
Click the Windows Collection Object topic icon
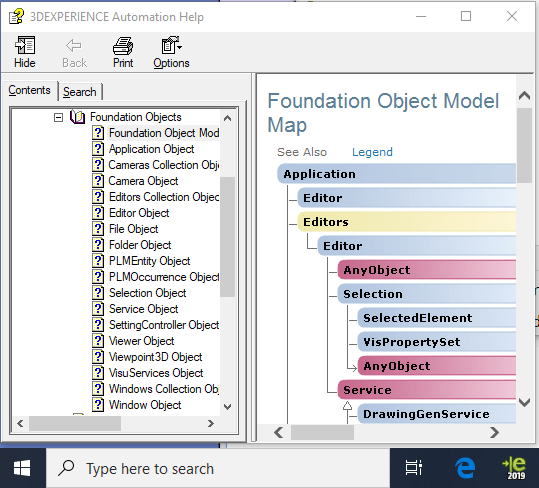tap(98, 388)
